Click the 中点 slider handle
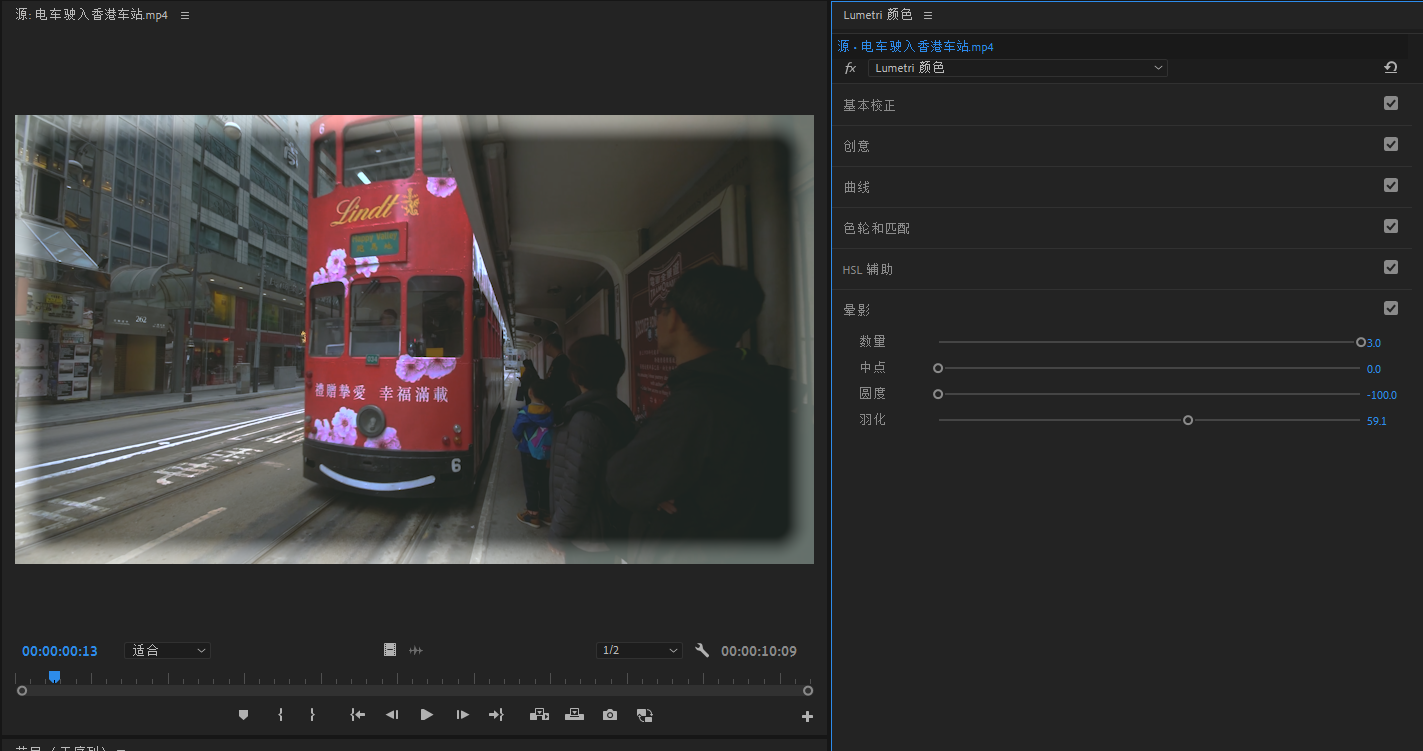The image size is (1423, 751). [x=938, y=368]
